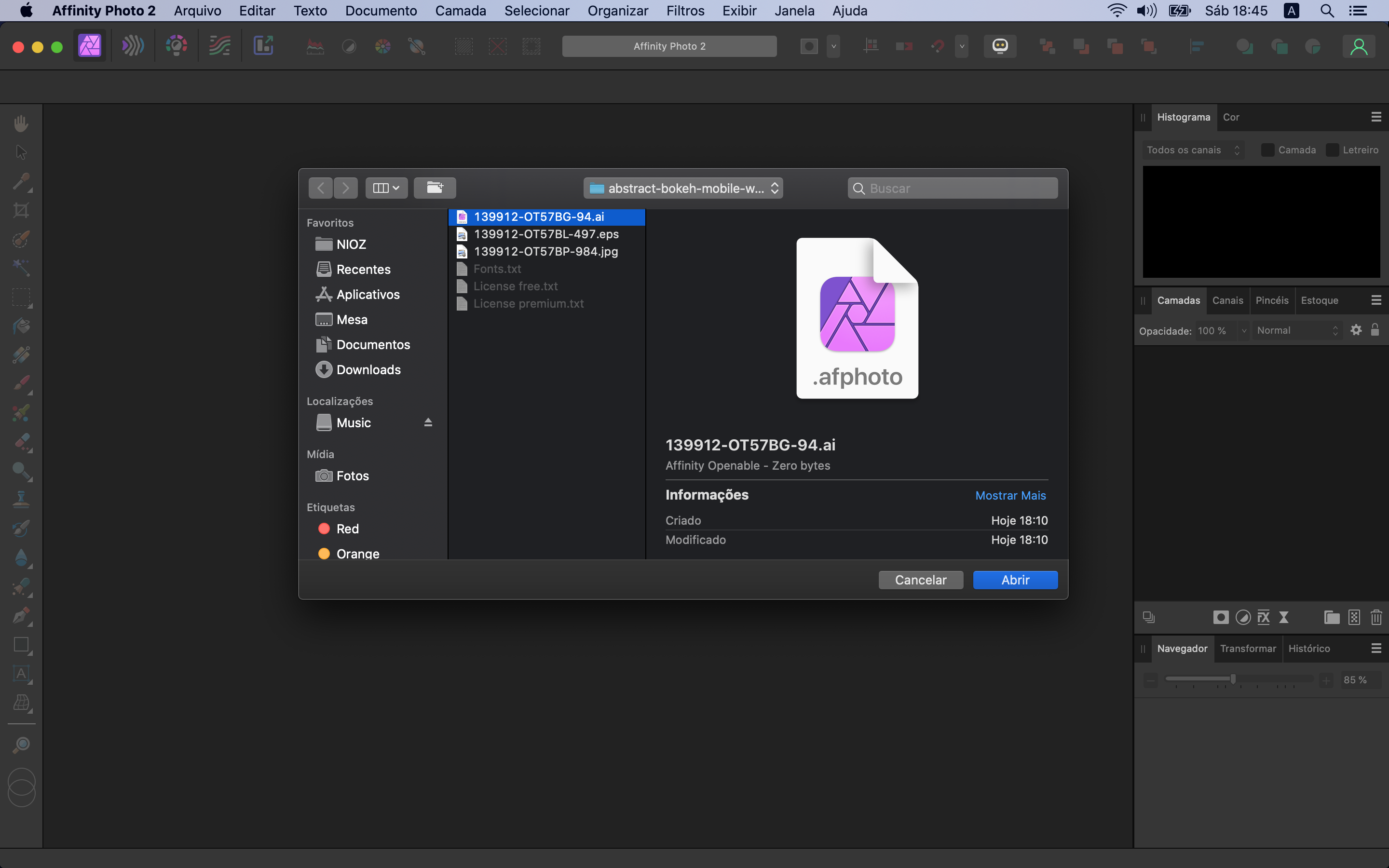The image size is (1389, 868).
Task: Click the Navegador zoom slider handle
Action: point(1233,679)
